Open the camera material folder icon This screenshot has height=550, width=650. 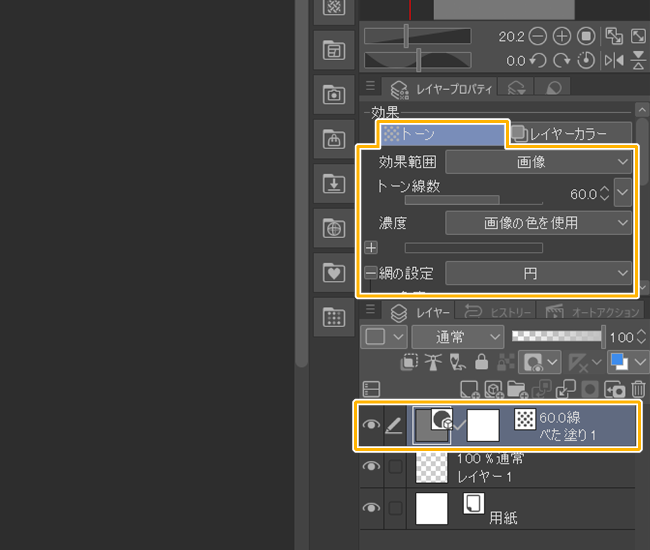coord(334,95)
